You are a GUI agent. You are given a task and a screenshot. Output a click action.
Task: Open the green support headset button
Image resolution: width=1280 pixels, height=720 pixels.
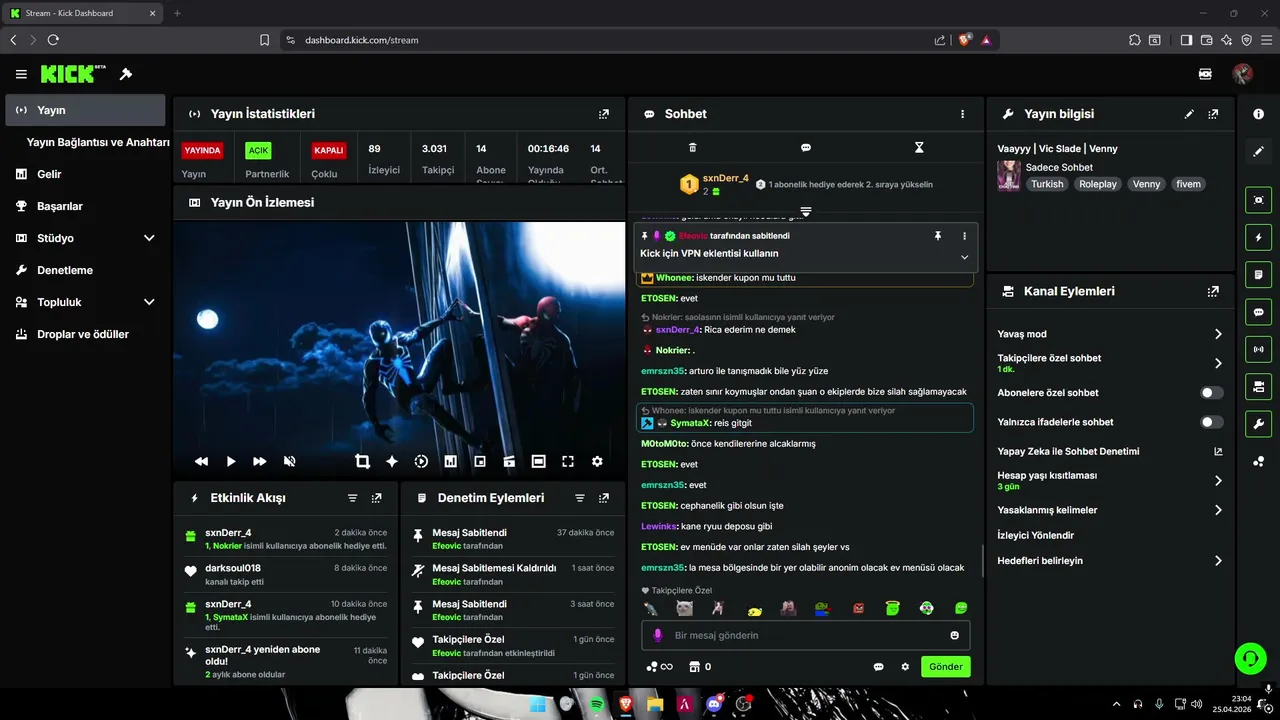(x=1250, y=657)
